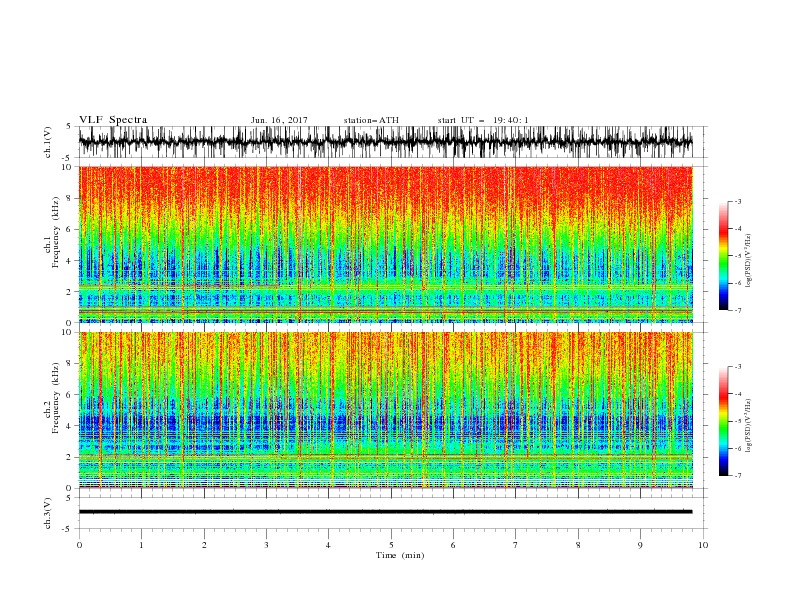Click the ch.1 spectrogram panel

(x=385, y=244)
